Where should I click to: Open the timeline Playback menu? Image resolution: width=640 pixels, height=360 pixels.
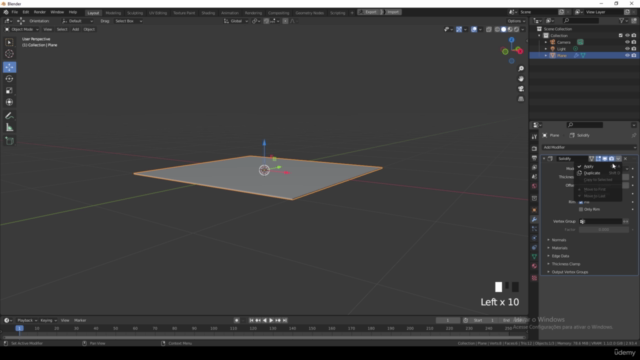tap(27, 320)
